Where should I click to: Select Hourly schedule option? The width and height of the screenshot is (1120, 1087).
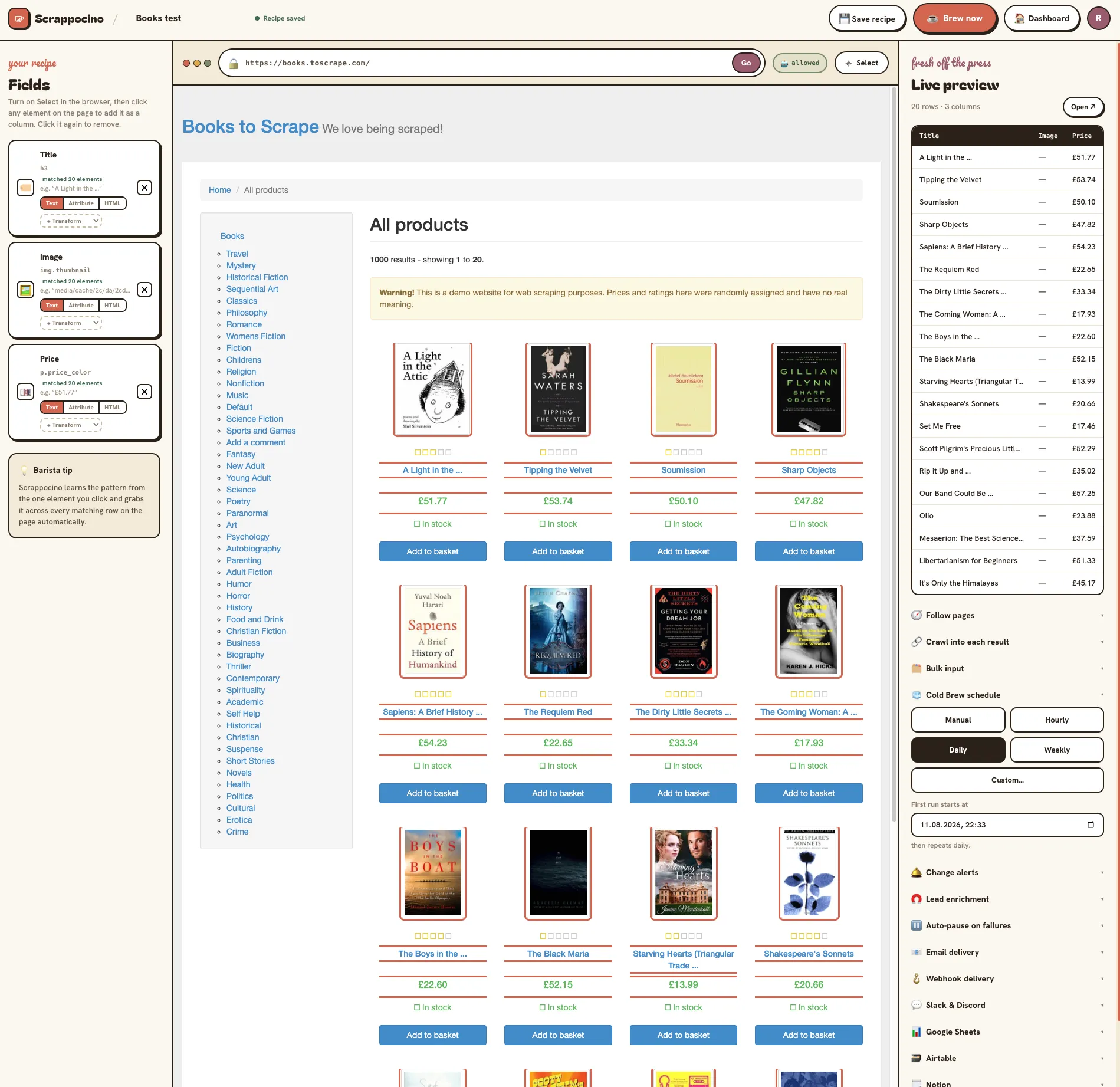click(1057, 720)
